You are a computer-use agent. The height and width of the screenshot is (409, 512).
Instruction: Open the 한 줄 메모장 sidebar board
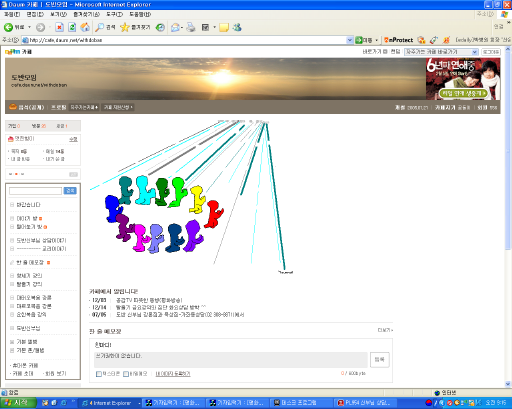pos(30,263)
